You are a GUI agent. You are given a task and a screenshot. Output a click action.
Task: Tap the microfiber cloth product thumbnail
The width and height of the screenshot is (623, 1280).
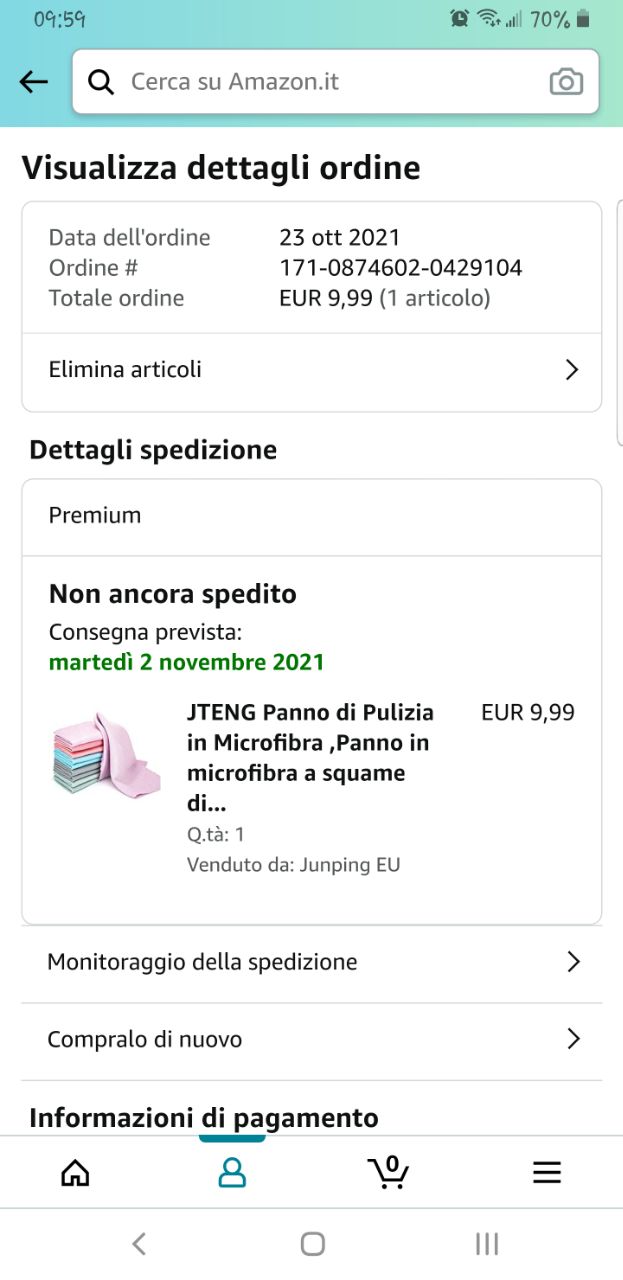click(105, 754)
